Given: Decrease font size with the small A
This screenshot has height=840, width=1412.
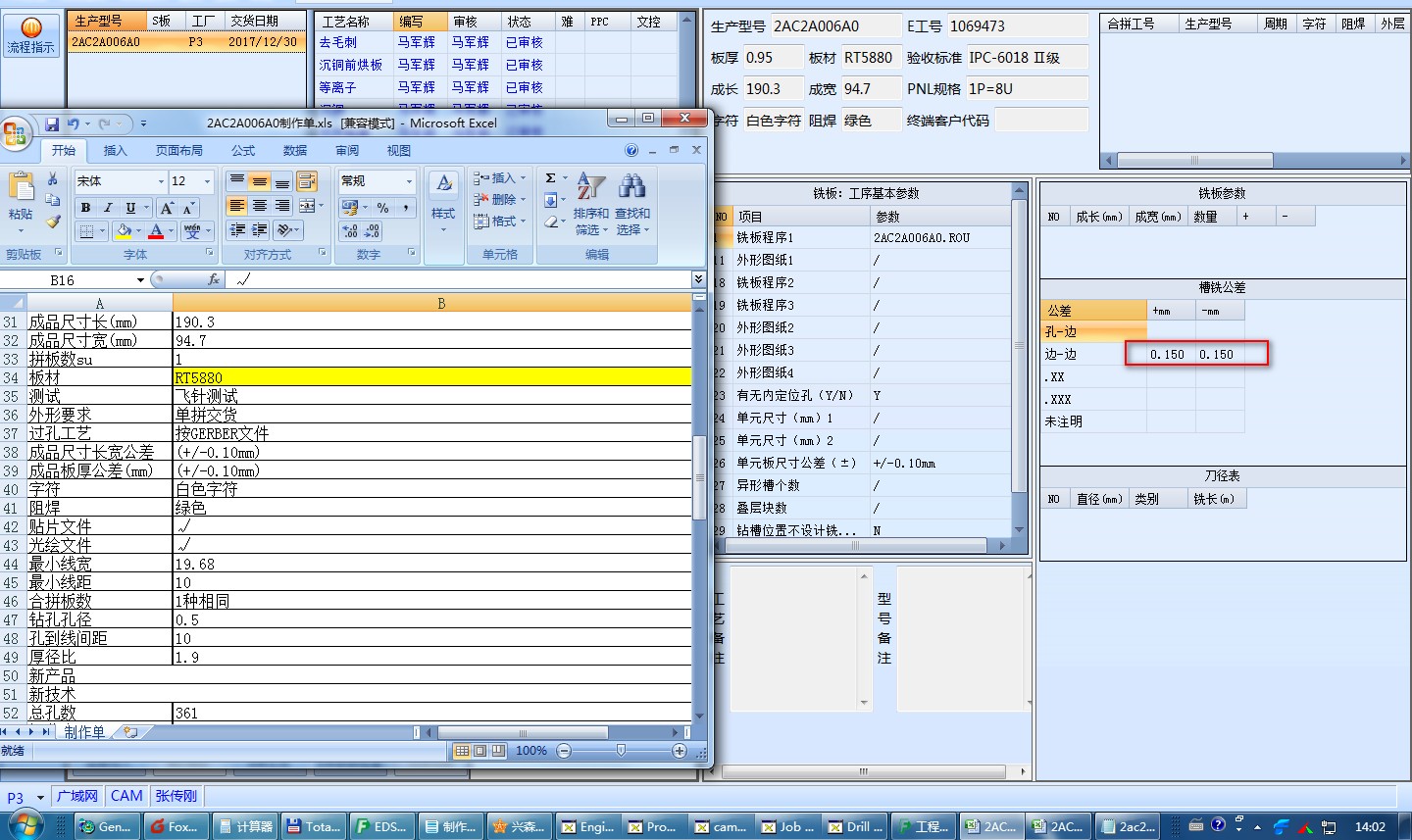Looking at the screenshot, I should 188,208.
